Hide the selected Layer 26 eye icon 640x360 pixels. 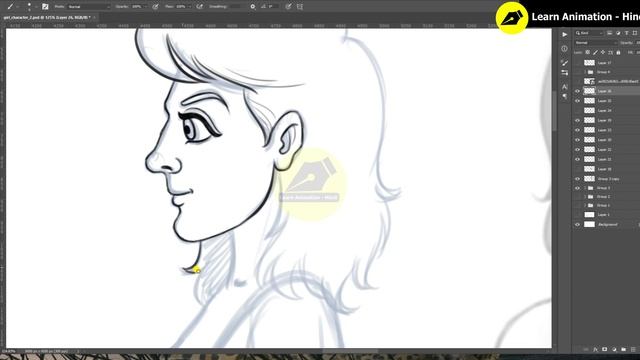578,91
